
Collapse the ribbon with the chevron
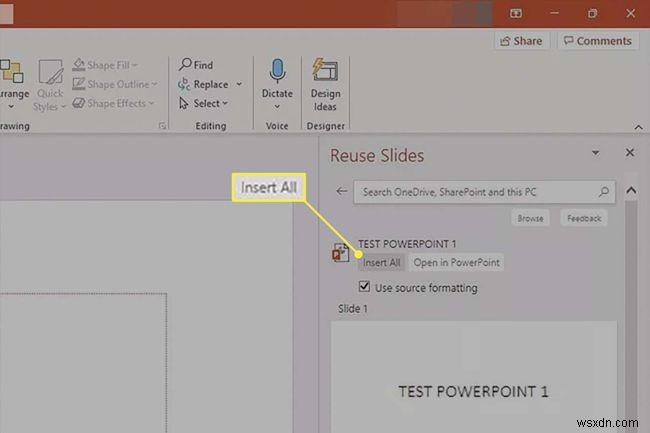(638, 127)
